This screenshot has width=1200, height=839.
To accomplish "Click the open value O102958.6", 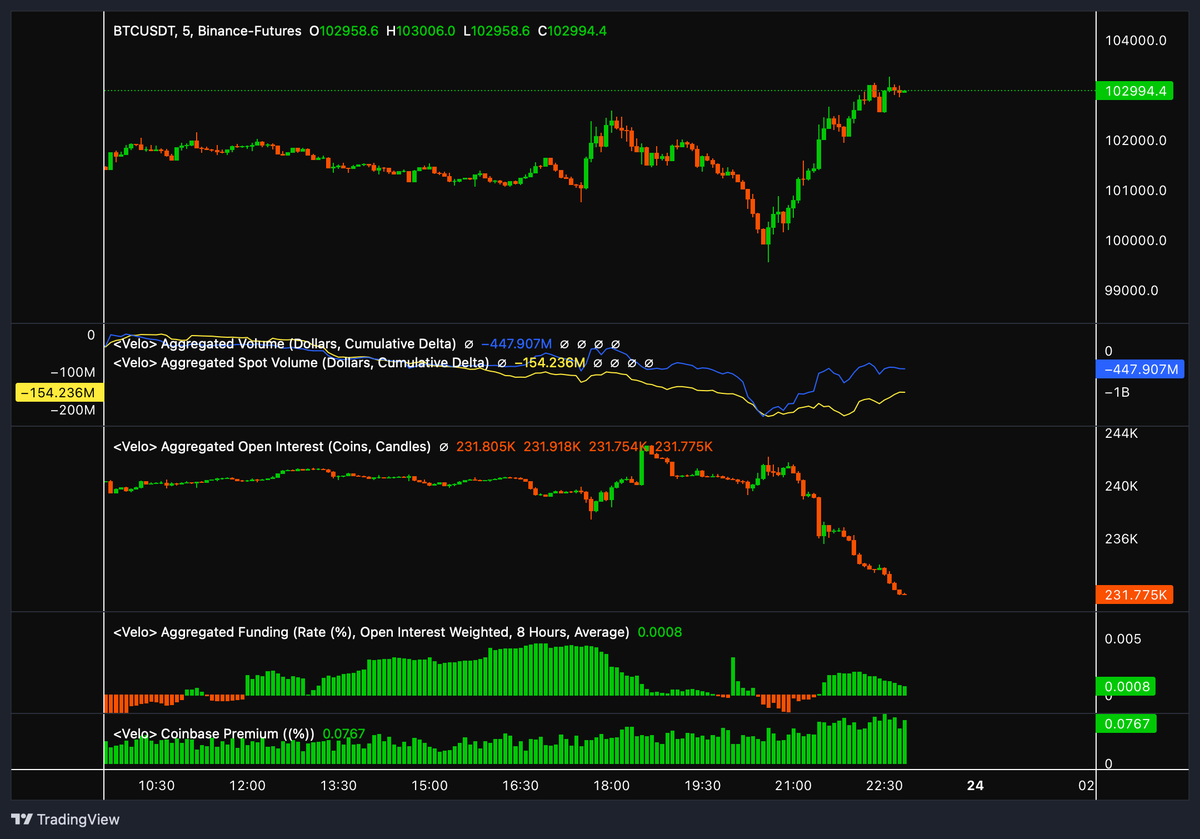I will click(x=344, y=31).
